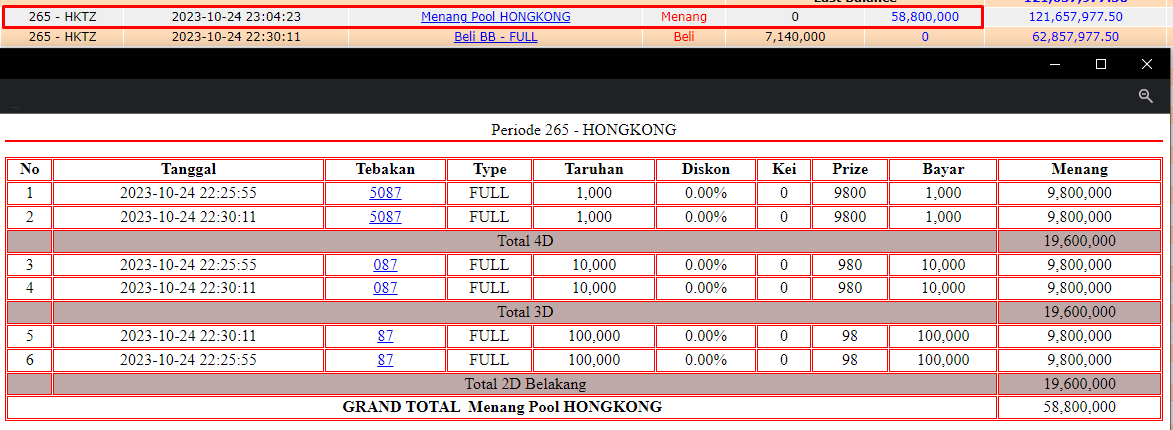Select the red Menang status in the highlighted row
This screenshot has height=430, width=1173.
tap(684, 16)
